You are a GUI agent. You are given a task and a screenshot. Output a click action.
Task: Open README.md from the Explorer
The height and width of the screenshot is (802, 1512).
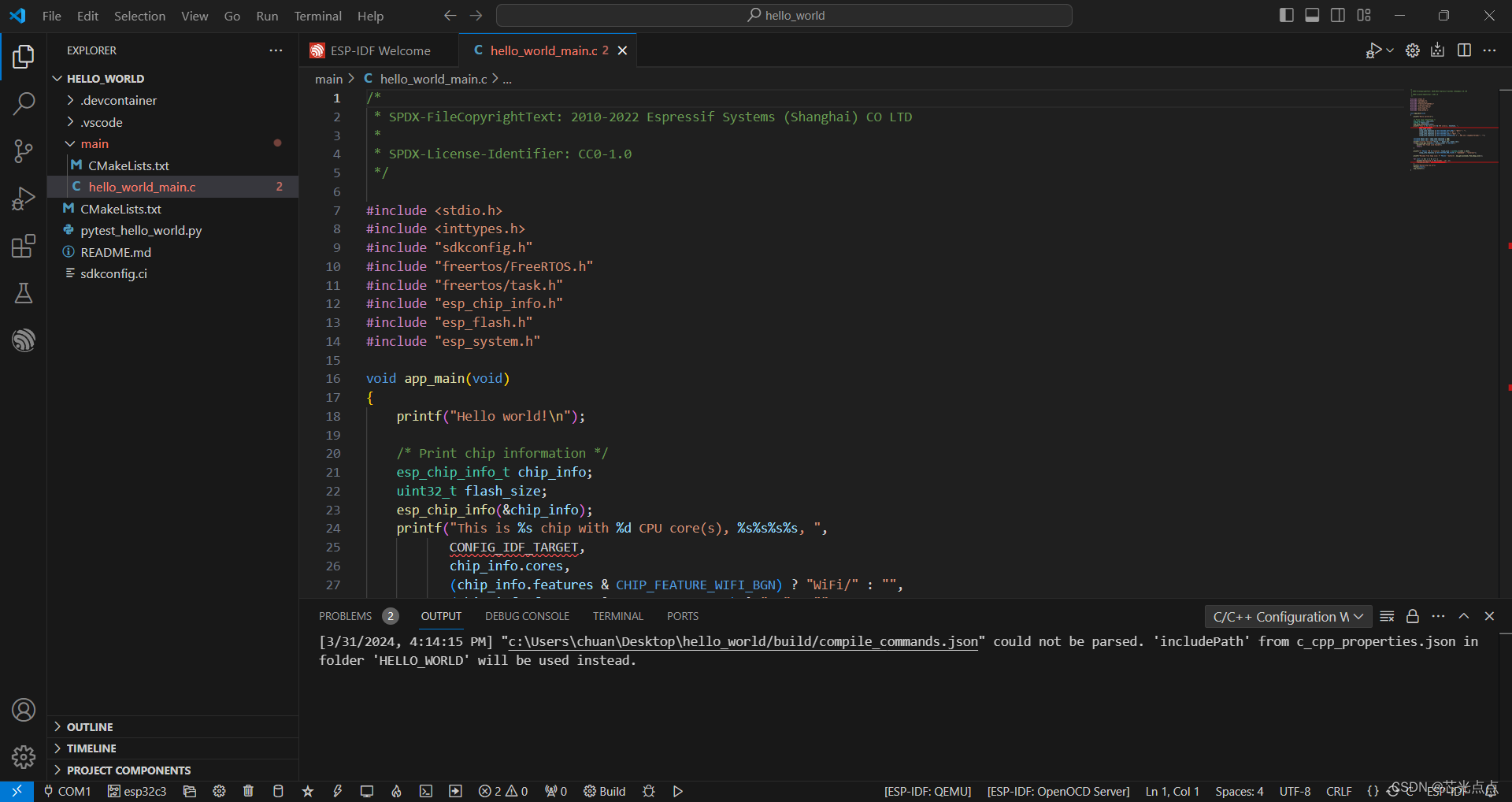(117, 251)
